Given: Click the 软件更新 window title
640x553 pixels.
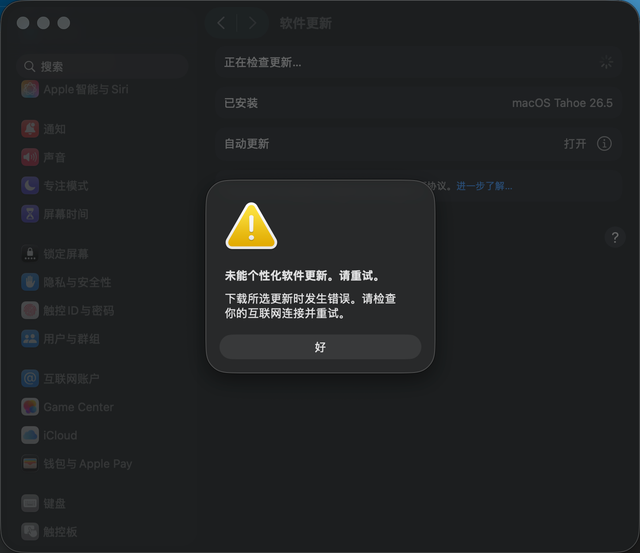Looking at the screenshot, I should tap(306, 23).
